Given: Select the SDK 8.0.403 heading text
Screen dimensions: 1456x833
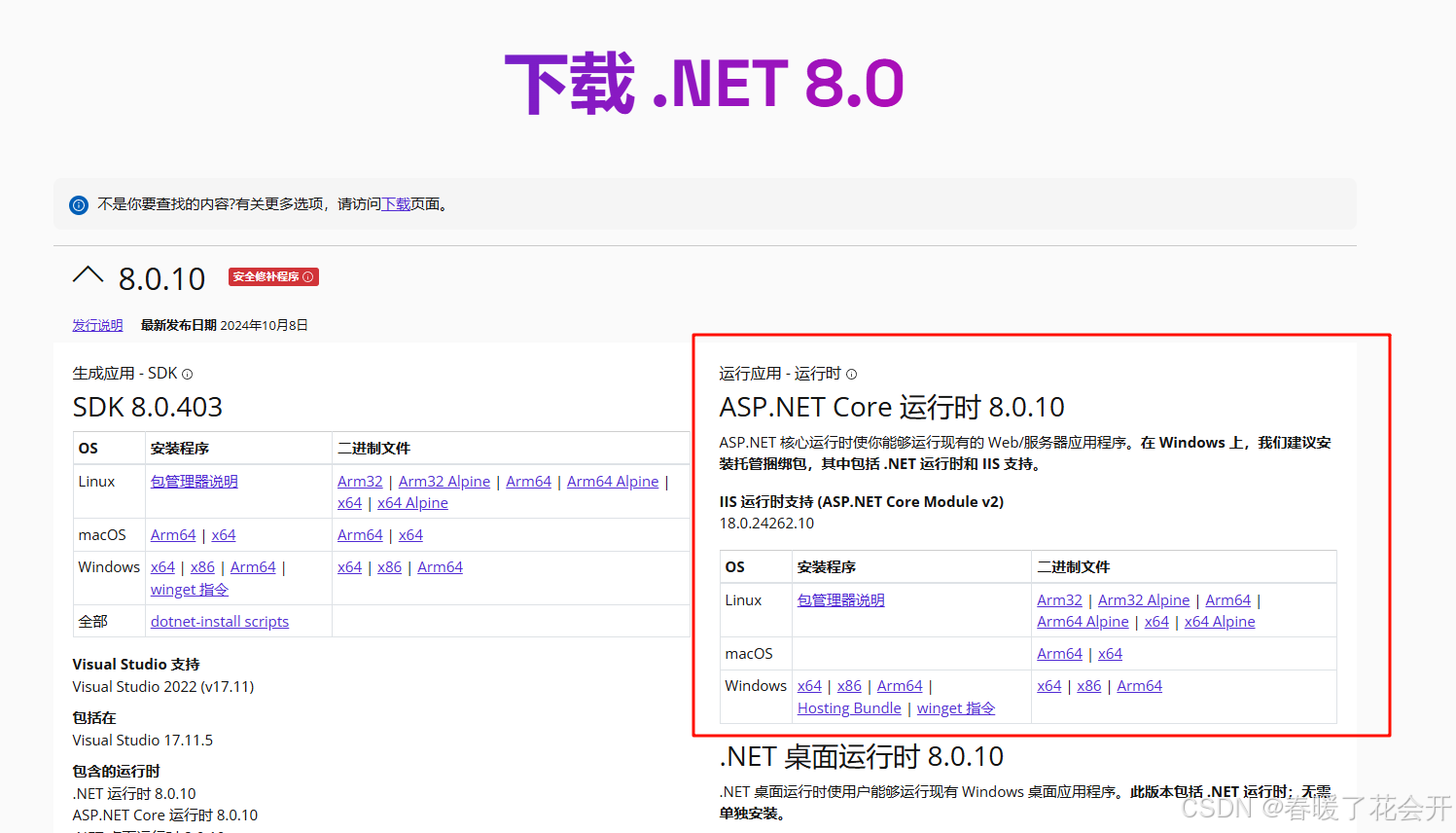Looking at the screenshot, I should 148,407.
